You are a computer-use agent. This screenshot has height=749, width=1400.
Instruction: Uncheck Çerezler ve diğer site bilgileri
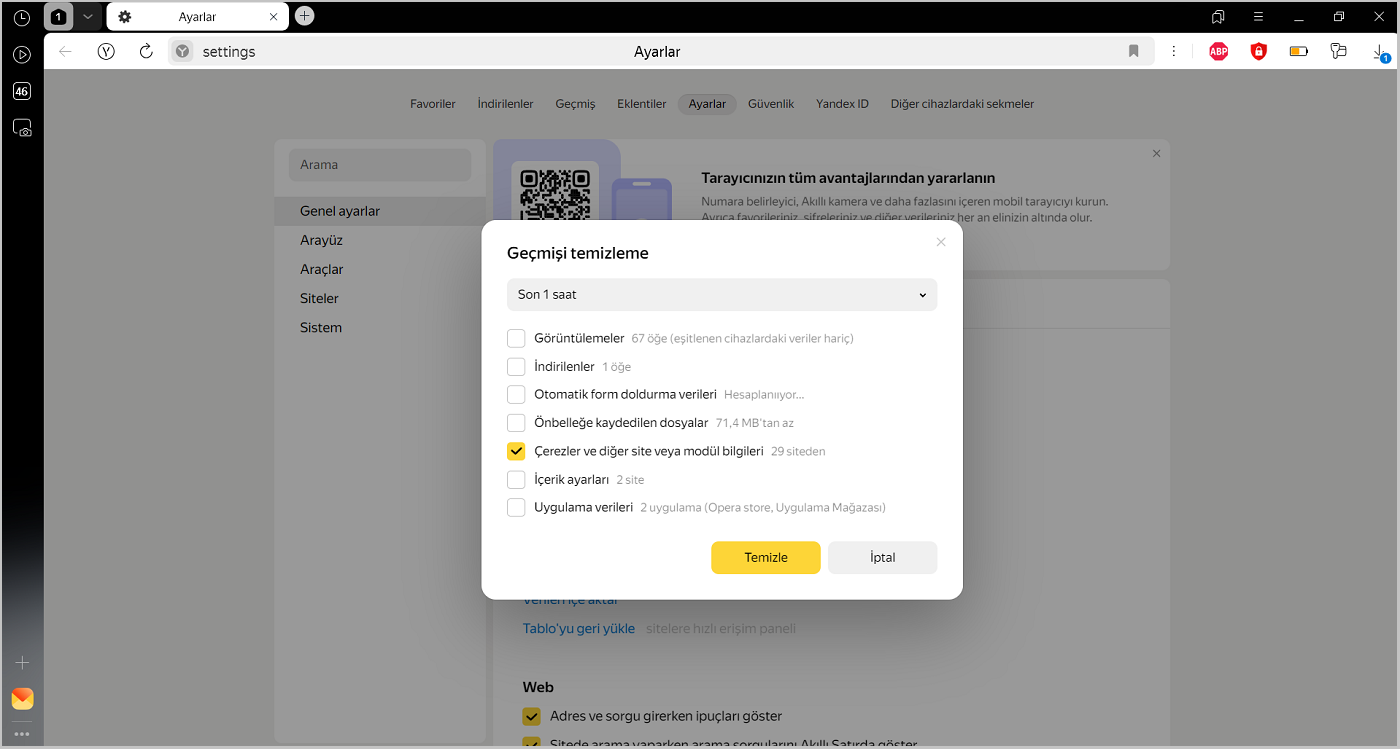coord(516,451)
